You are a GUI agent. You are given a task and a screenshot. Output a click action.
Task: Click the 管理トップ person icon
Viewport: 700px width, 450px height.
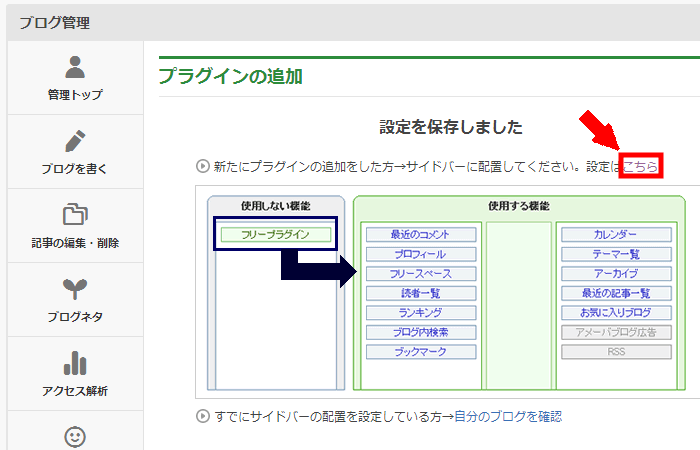pos(75,67)
